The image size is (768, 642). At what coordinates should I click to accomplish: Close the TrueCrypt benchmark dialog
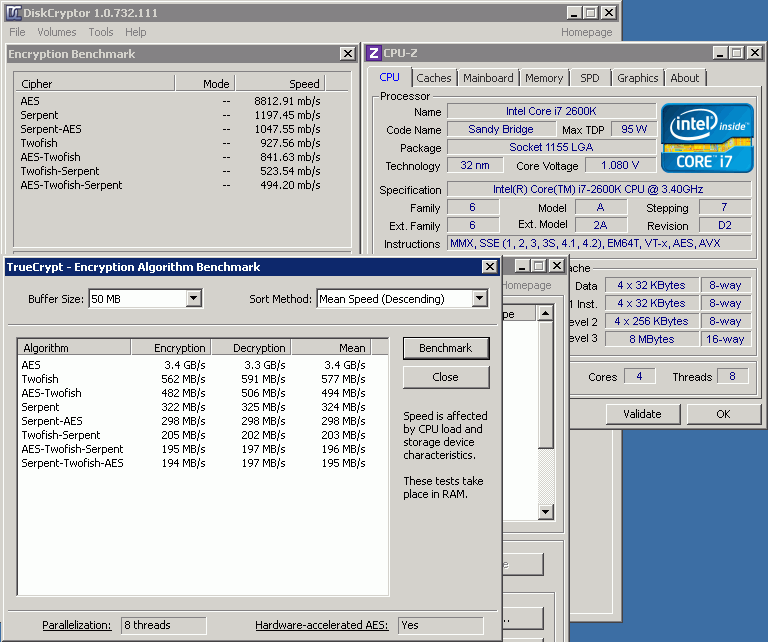point(489,267)
